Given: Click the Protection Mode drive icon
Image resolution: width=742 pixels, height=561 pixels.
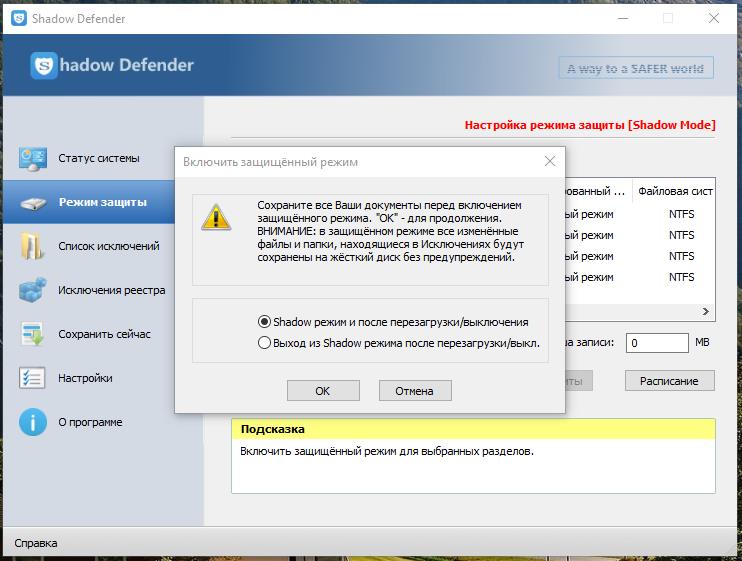Looking at the screenshot, I should (x=33, y=203).
